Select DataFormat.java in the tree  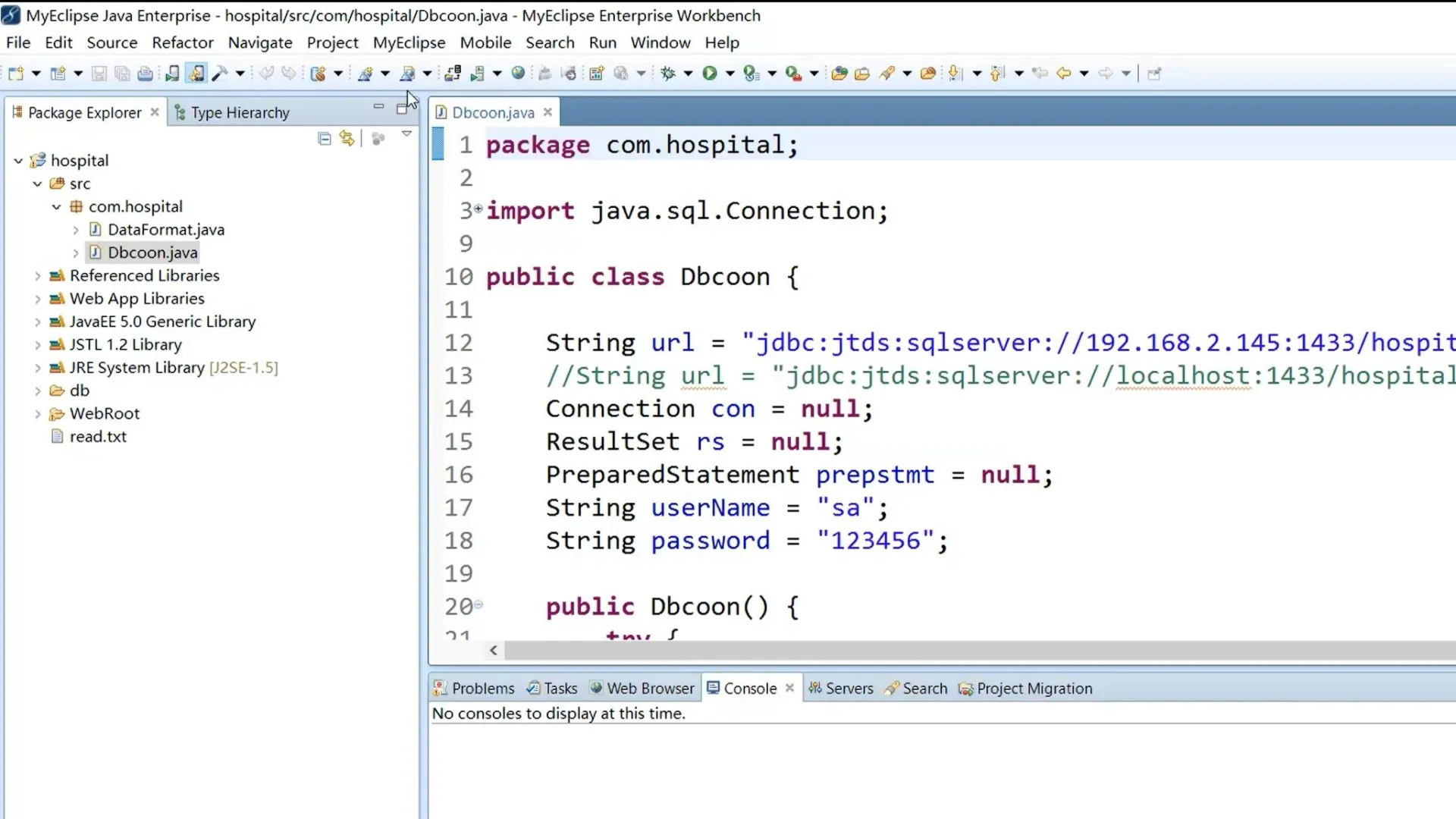[165, 230]
